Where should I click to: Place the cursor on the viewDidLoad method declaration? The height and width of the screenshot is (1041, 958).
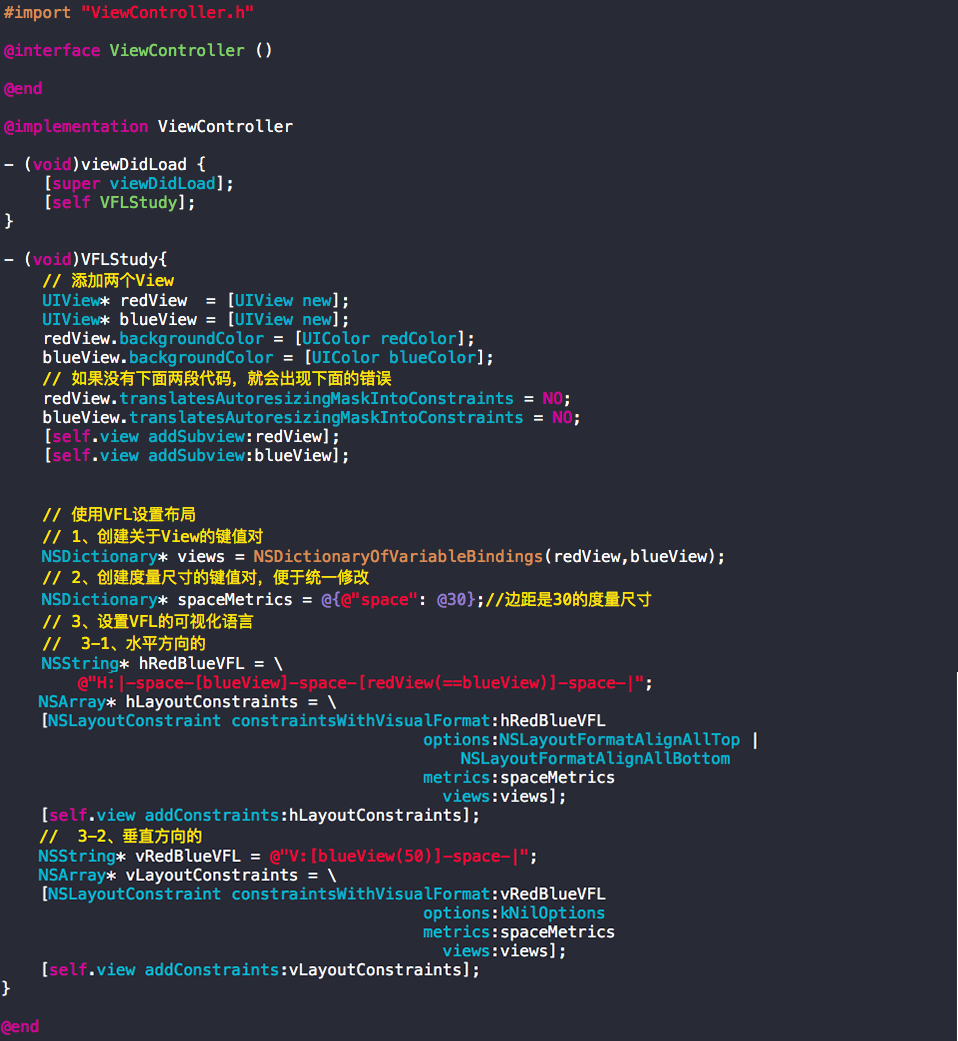click(x=105, y=164)
